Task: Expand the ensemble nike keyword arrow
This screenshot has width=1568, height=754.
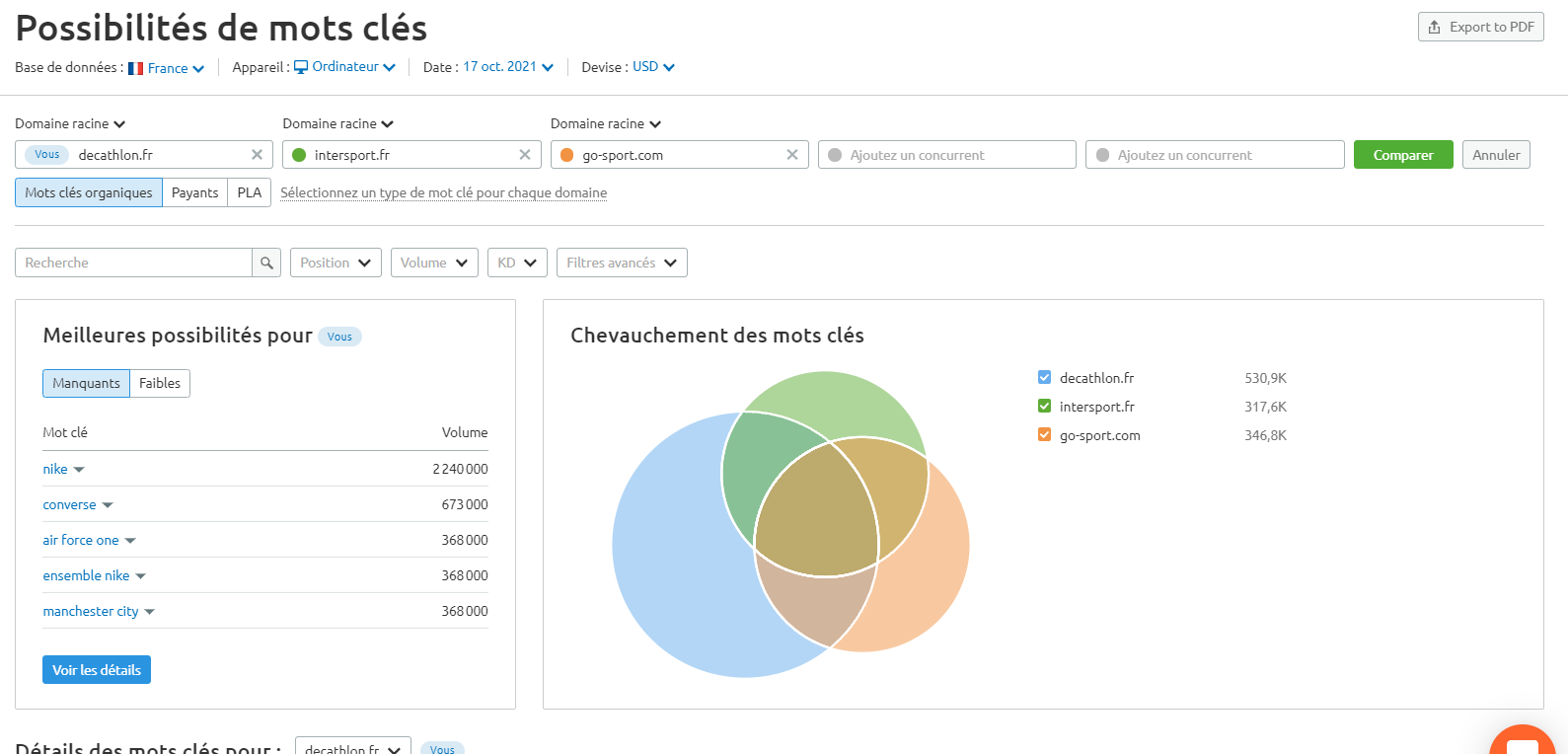Action: click(x=140, y=576)
